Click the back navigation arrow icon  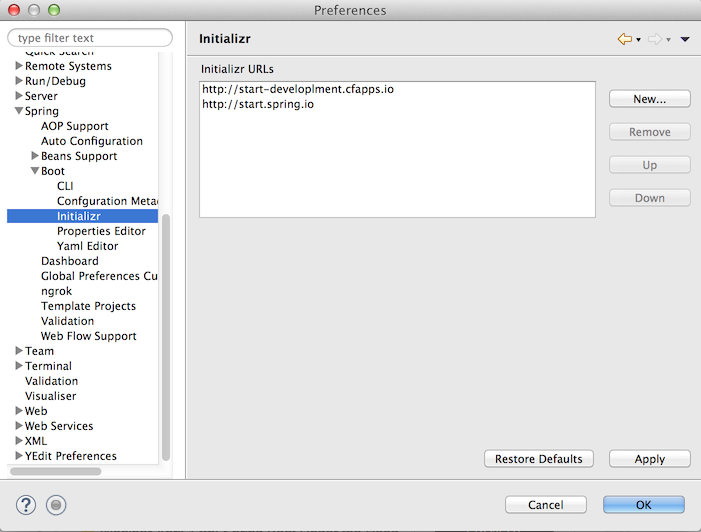pos(625,39)
